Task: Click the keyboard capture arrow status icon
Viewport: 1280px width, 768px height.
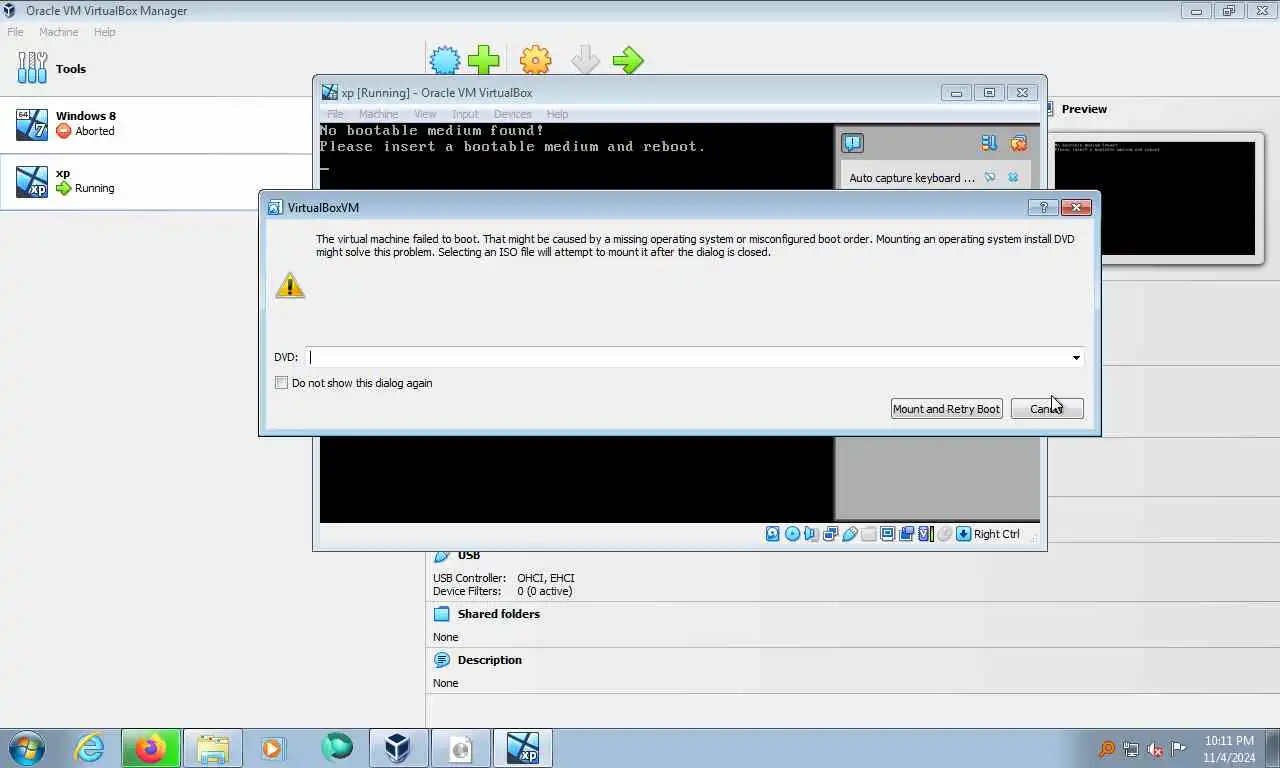Action: tap(963, 534)
